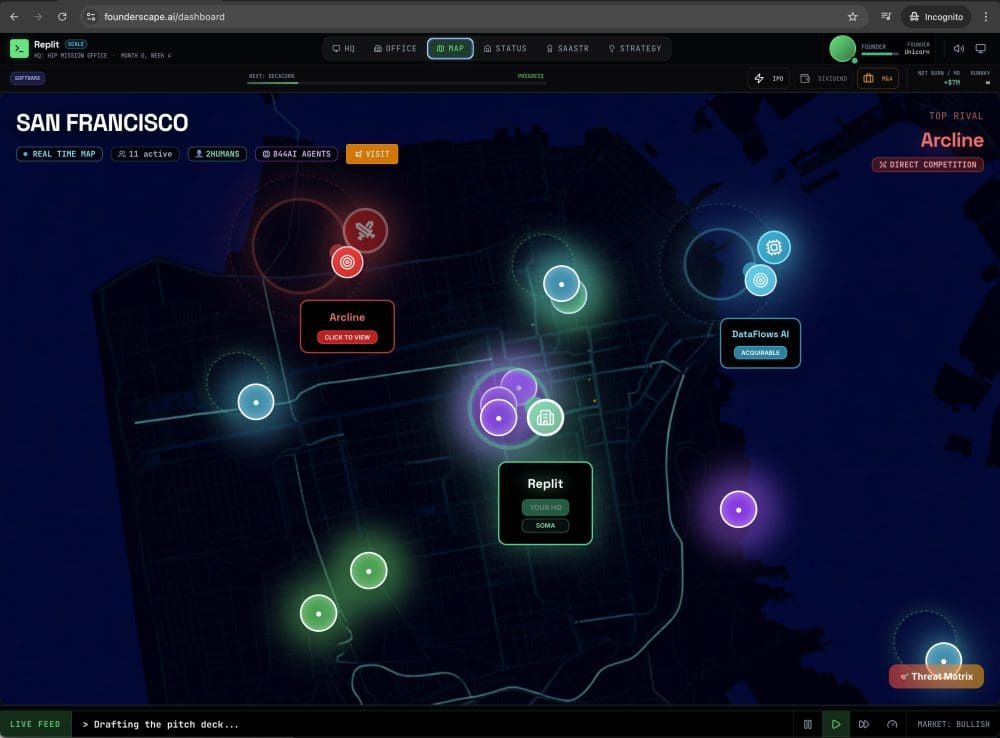This screenshot has width=1000, height=738.
Task: Open the browser three-dot menu
Action: pos(985,17)
